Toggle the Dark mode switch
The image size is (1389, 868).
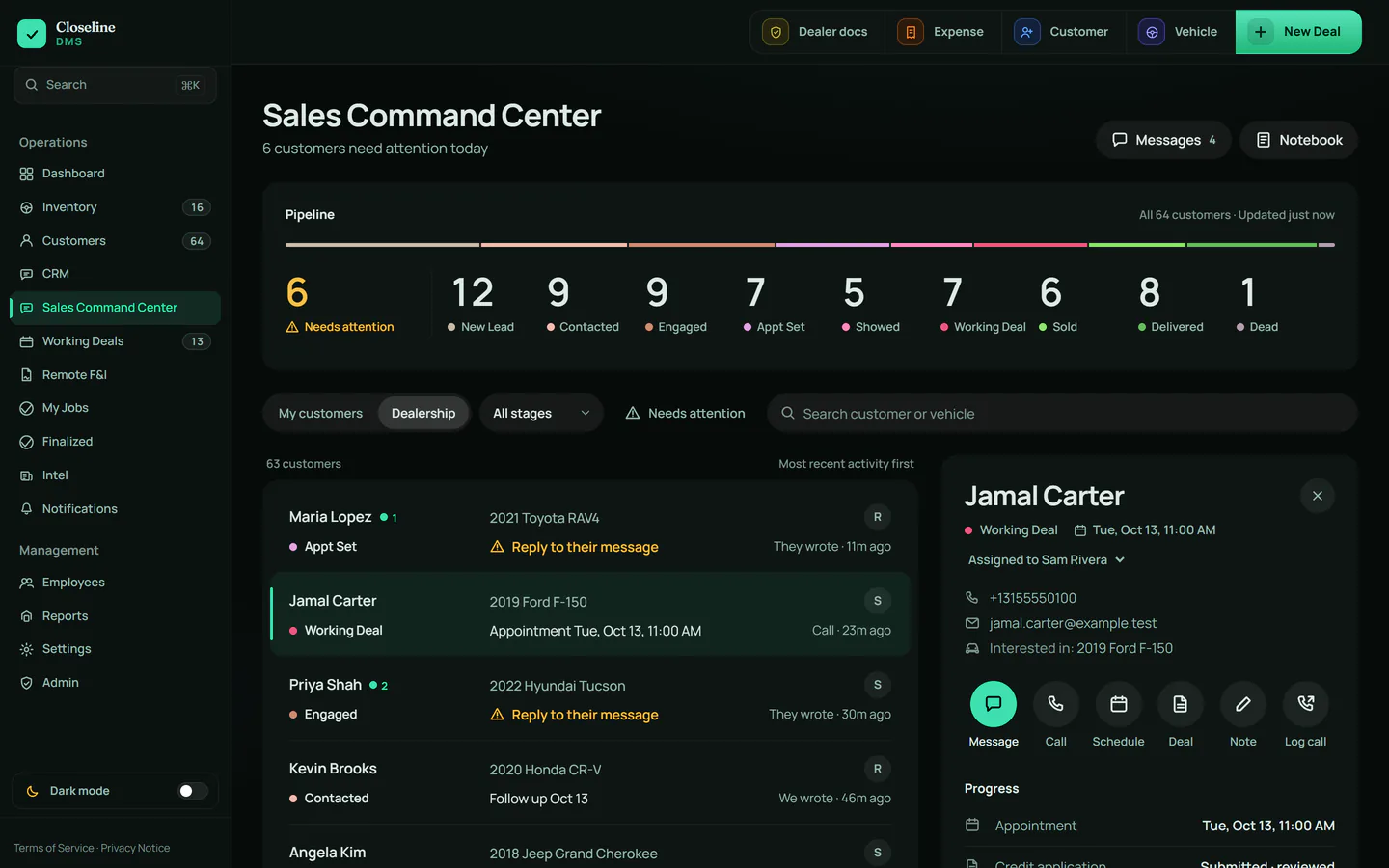point(193,791)
